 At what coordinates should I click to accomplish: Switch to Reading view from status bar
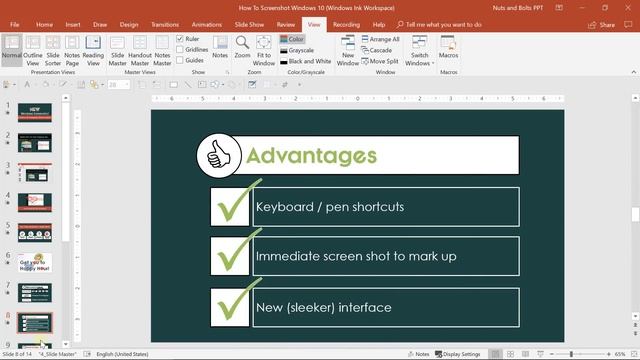click(525, 354)
